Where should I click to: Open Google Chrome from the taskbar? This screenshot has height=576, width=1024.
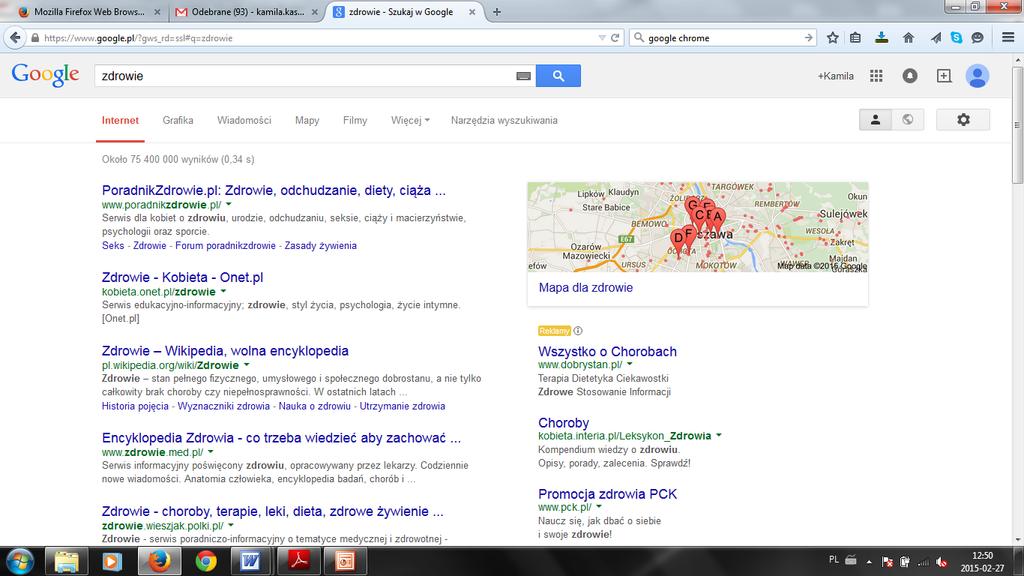206,562
